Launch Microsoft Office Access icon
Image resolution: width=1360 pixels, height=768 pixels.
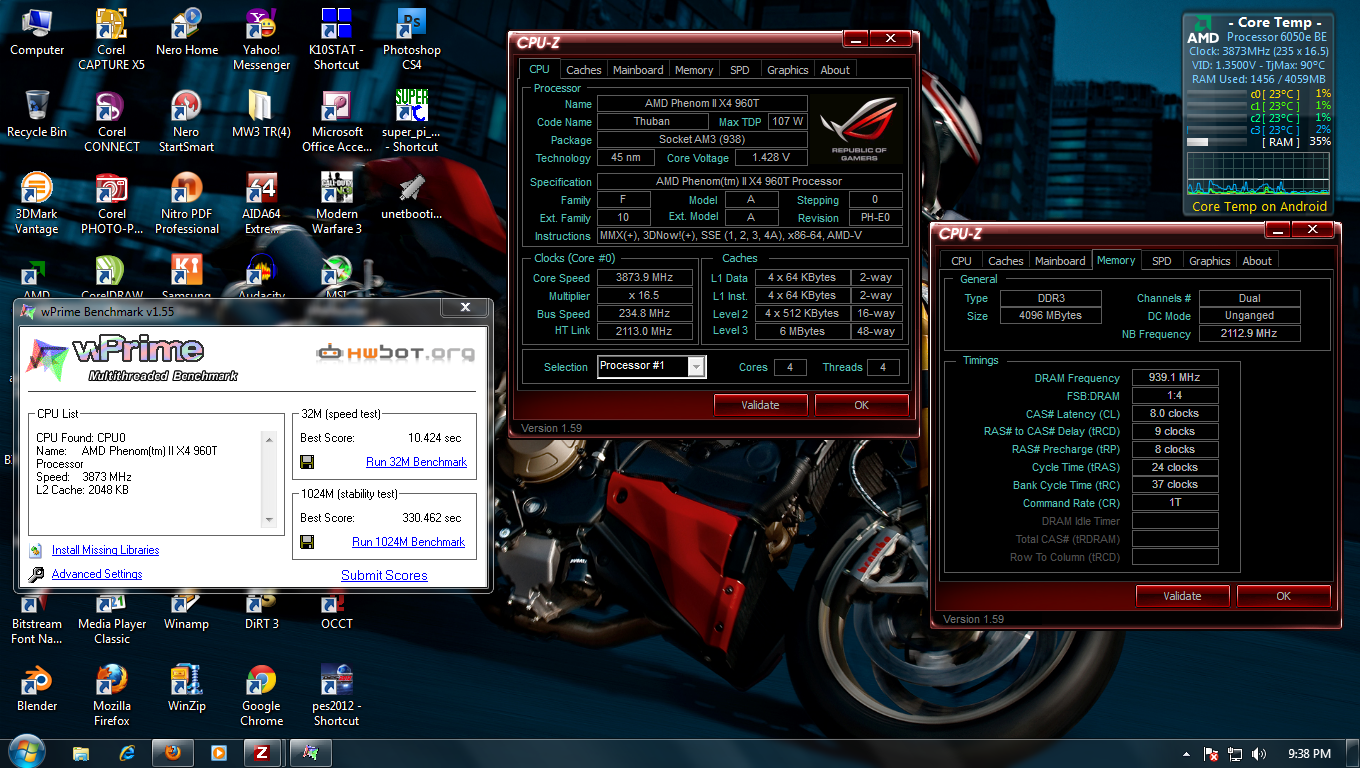point(337,121)
